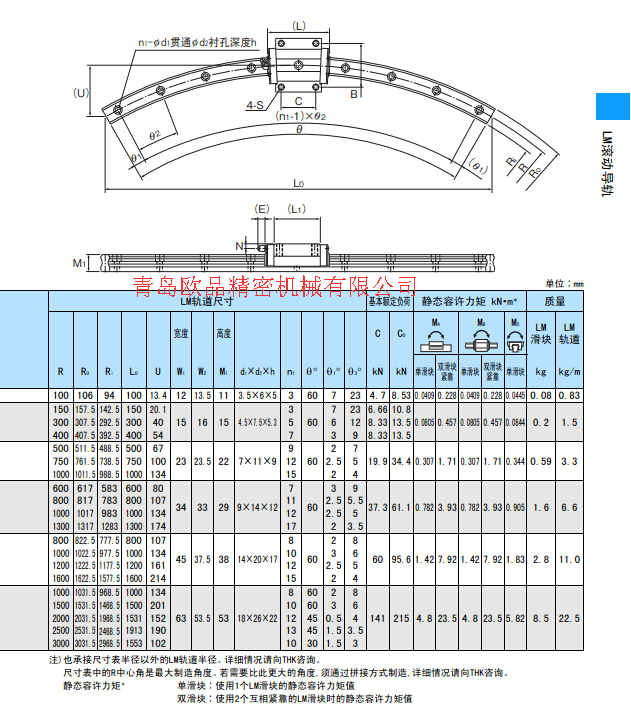Image resolution: width=631 pixels, height=715 pixels.
Task: Click the LM block in top-view drawing
Action: [299, 65]
